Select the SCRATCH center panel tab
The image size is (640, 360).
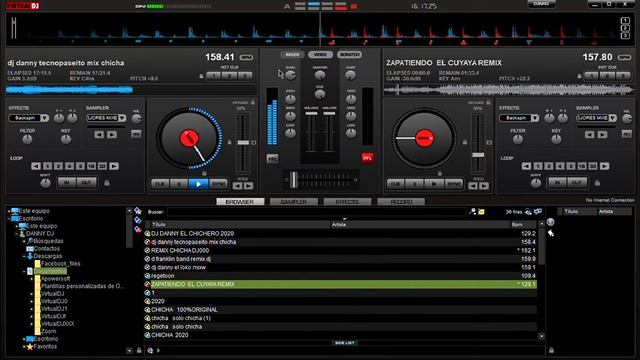click(x=349, y=54)
